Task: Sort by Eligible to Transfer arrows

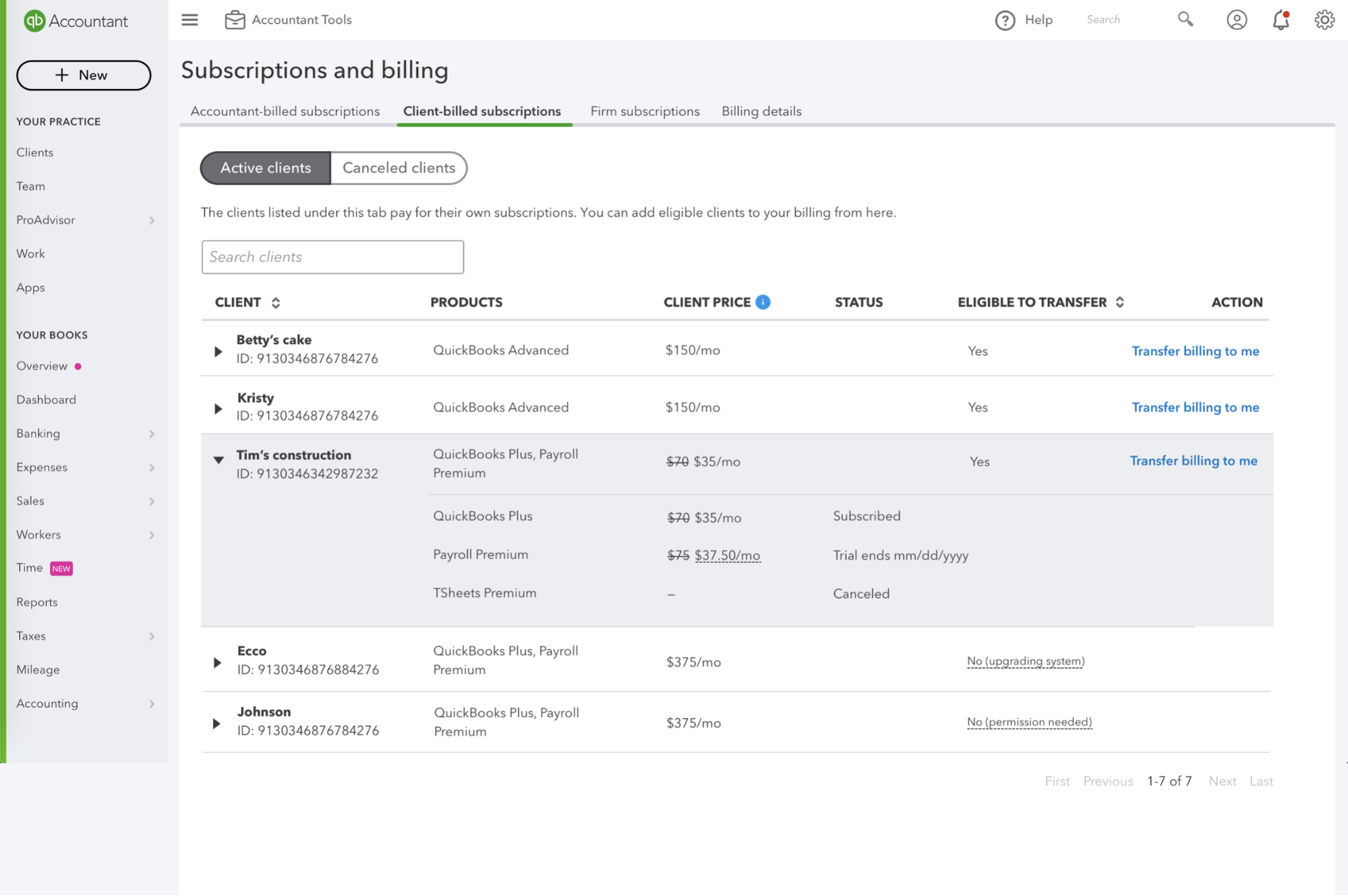Action: pyautogui.click(x=1120, y=302)
